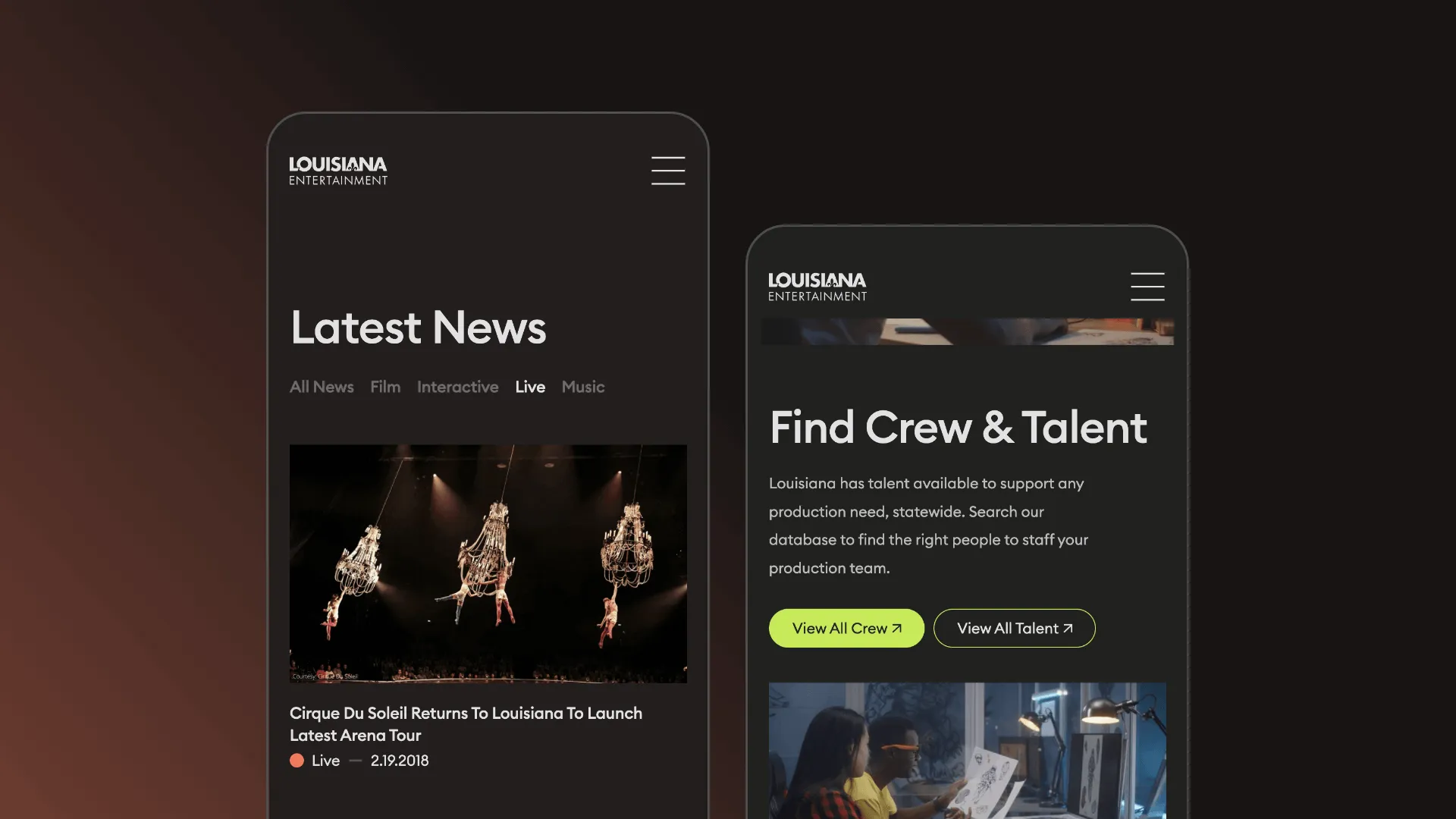Click the View All Talent button
Viewport: 1456px width, 819px height.
click(1014, 628)
